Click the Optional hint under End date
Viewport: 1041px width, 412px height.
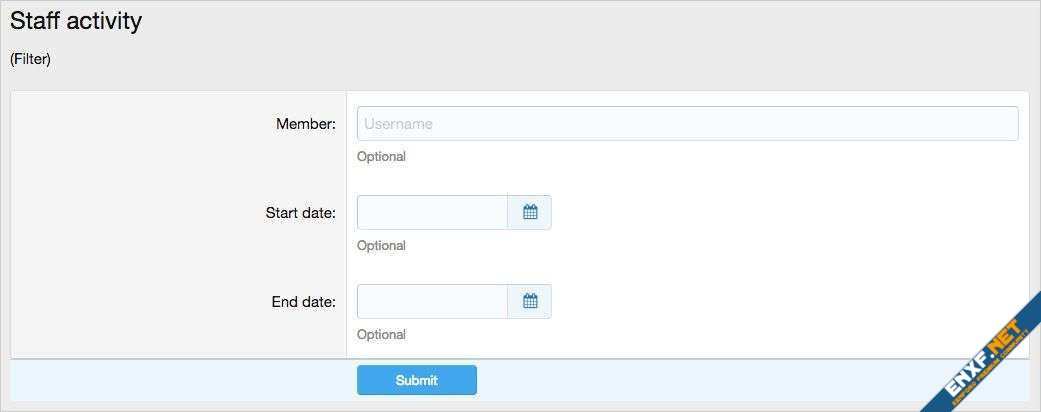tap(381, 334)
